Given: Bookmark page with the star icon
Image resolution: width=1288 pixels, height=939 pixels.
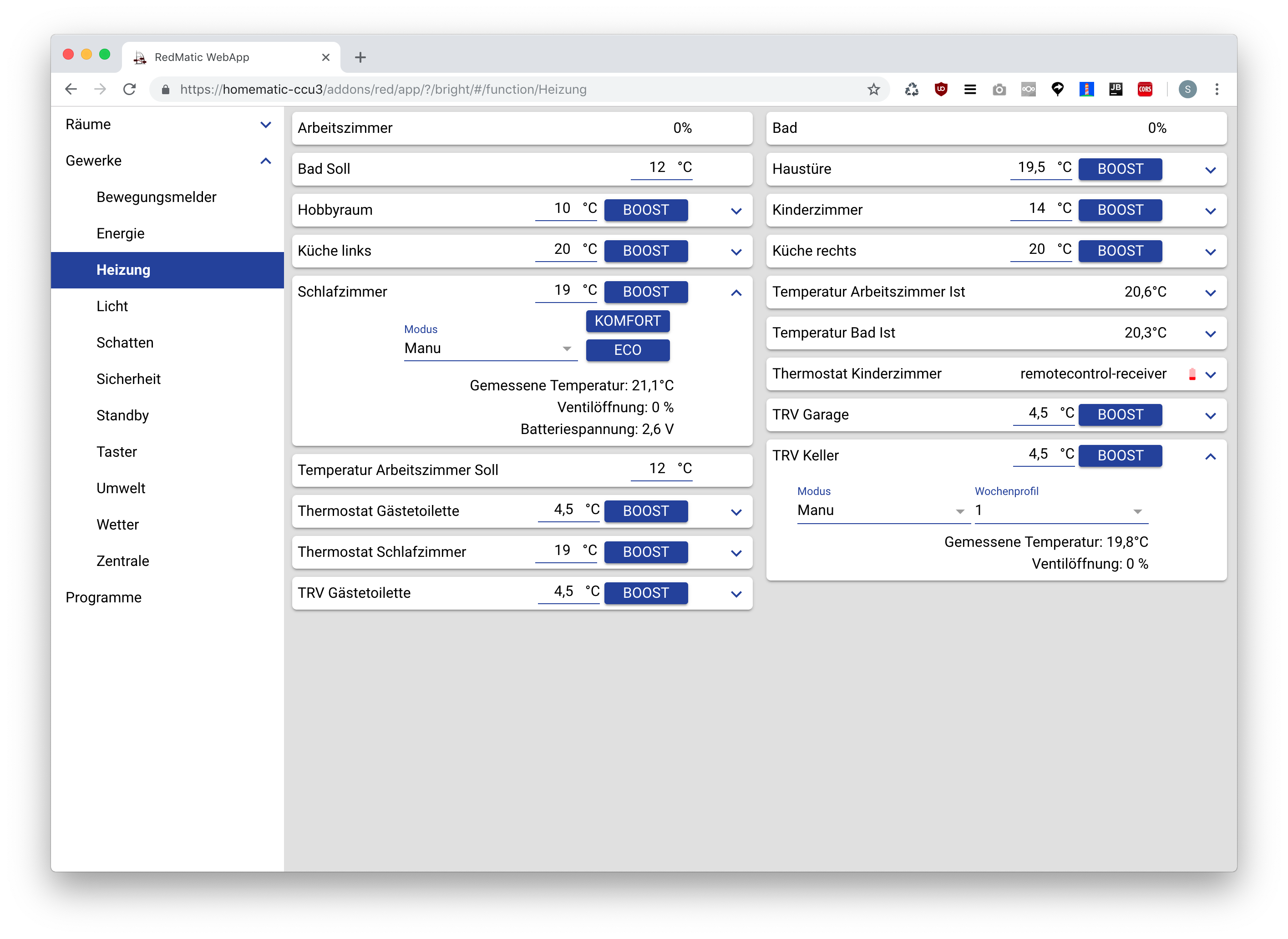Looking at the screenshot, I should pyautogui.click(x=873, y=89).
